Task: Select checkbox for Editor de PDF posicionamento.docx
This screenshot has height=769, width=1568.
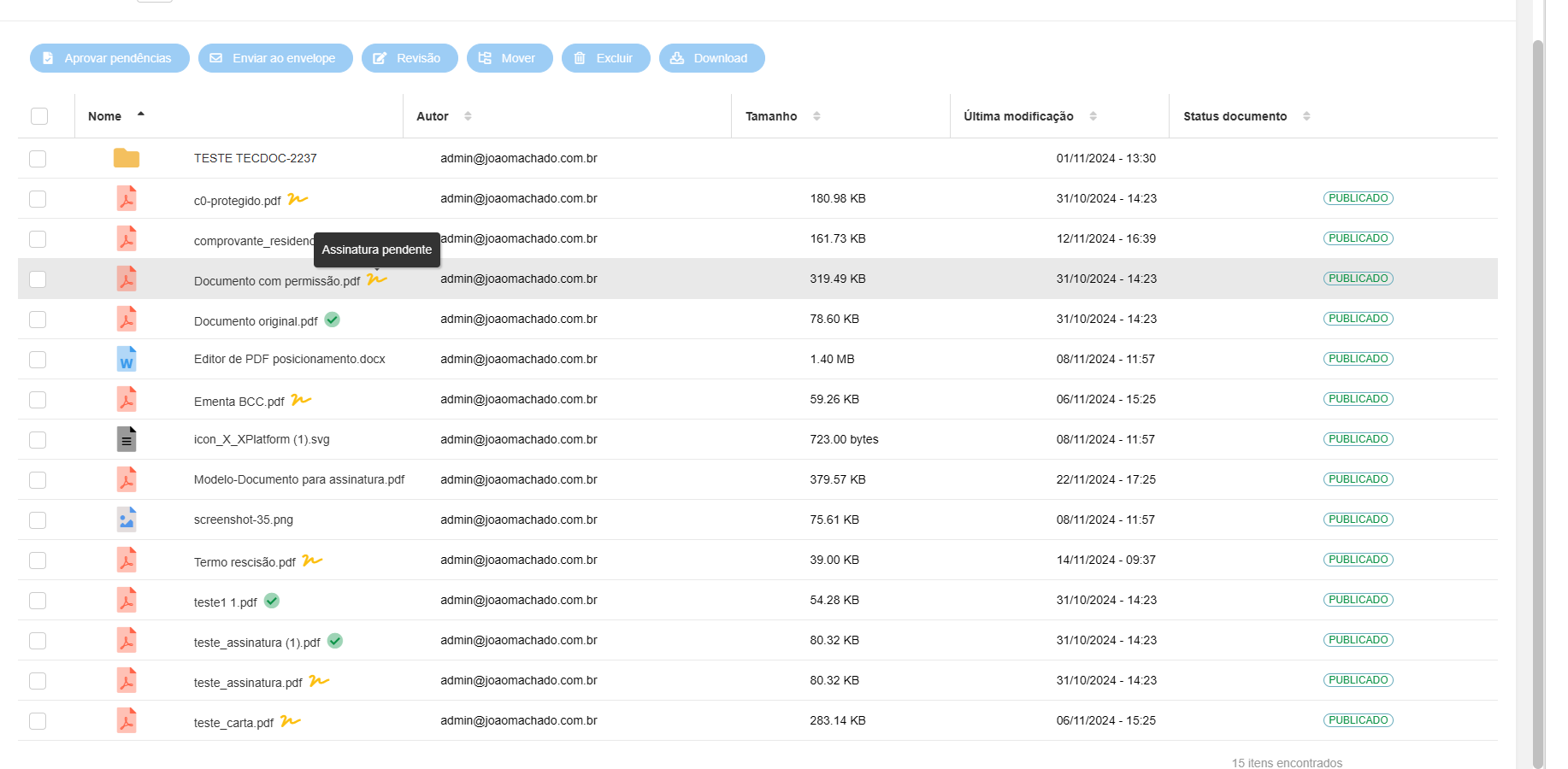Action: 38,360
